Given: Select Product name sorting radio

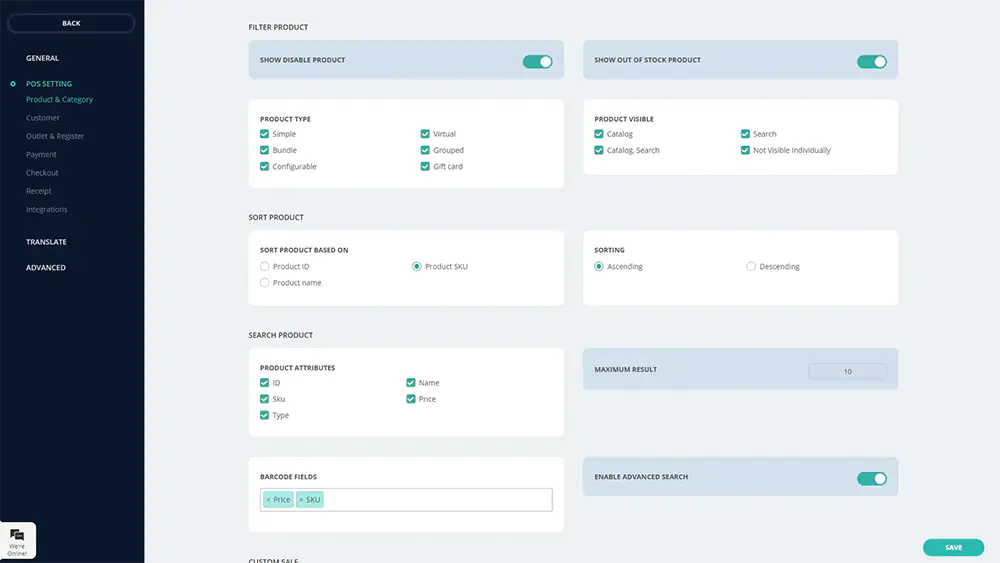Looking at the screenshot, I should (x=265, y=283).
